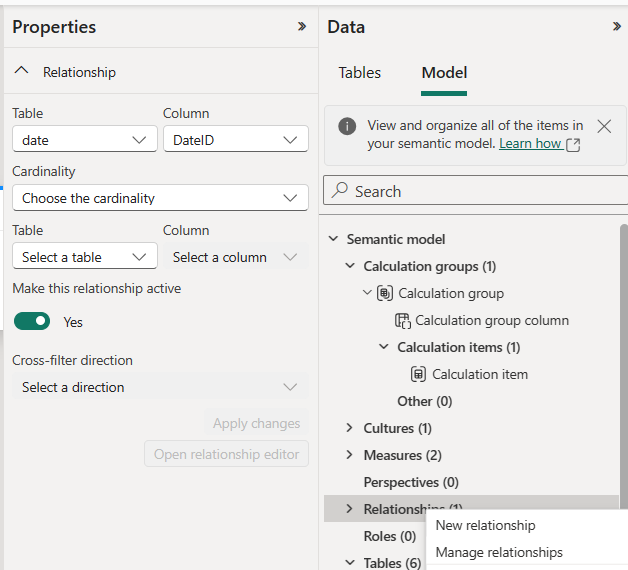This screenshot has height=570, width=628.
Task: Open the DateID column dropdown
Action: click(x=236, y=139)
